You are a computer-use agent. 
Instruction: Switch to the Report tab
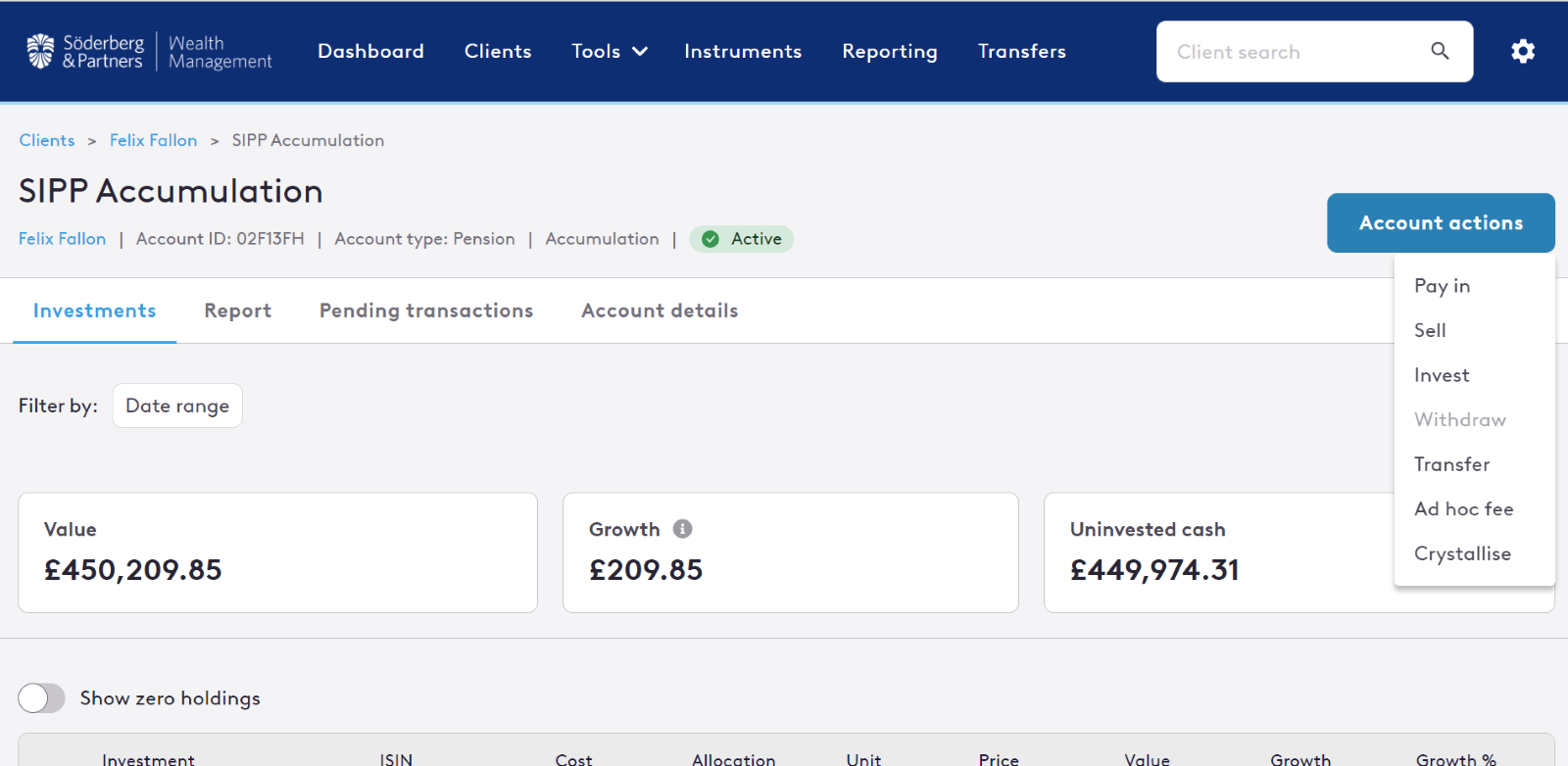[x=237, y=311]
